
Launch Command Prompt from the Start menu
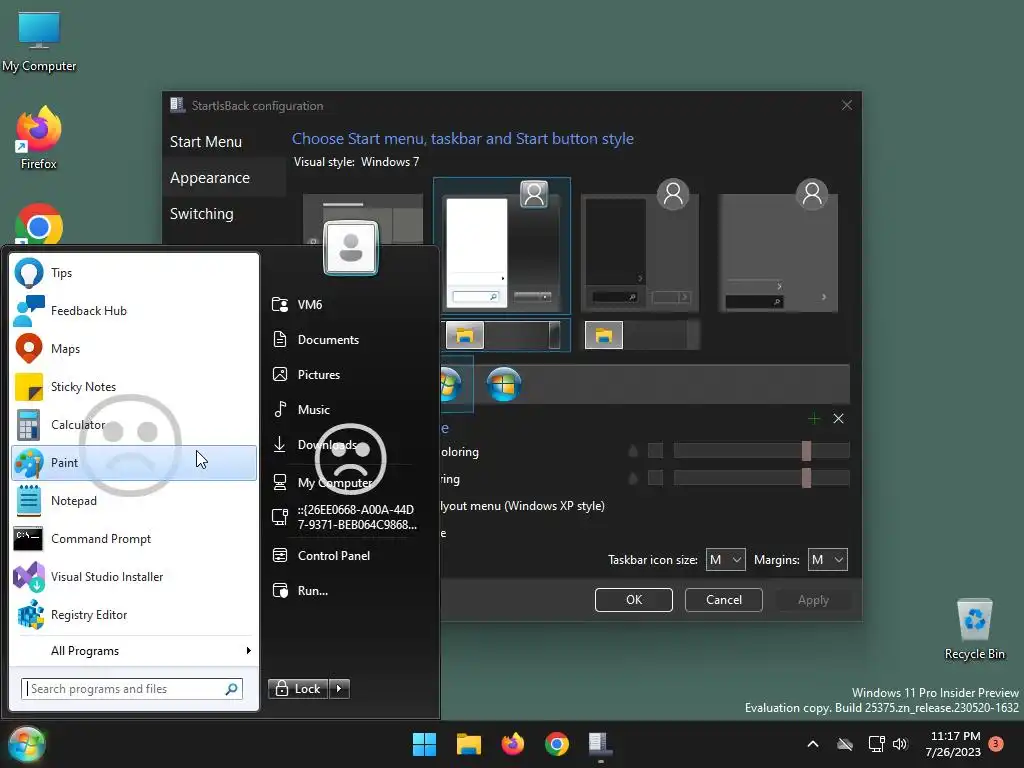pyautogui.click(x=134, y=539)
